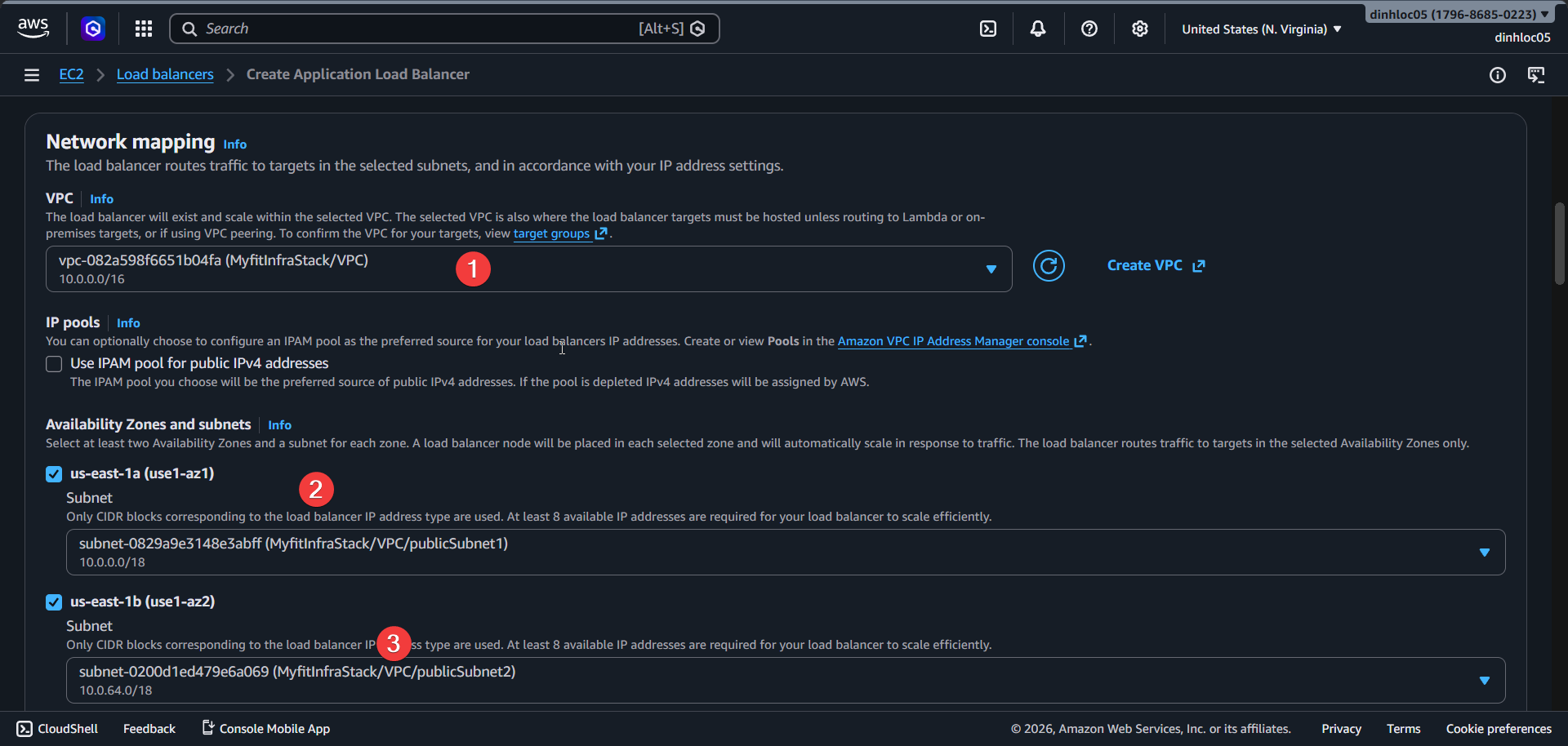Click inside the Search input field
The height and width of the screenshot is (746, 1568).
point(408,29)
